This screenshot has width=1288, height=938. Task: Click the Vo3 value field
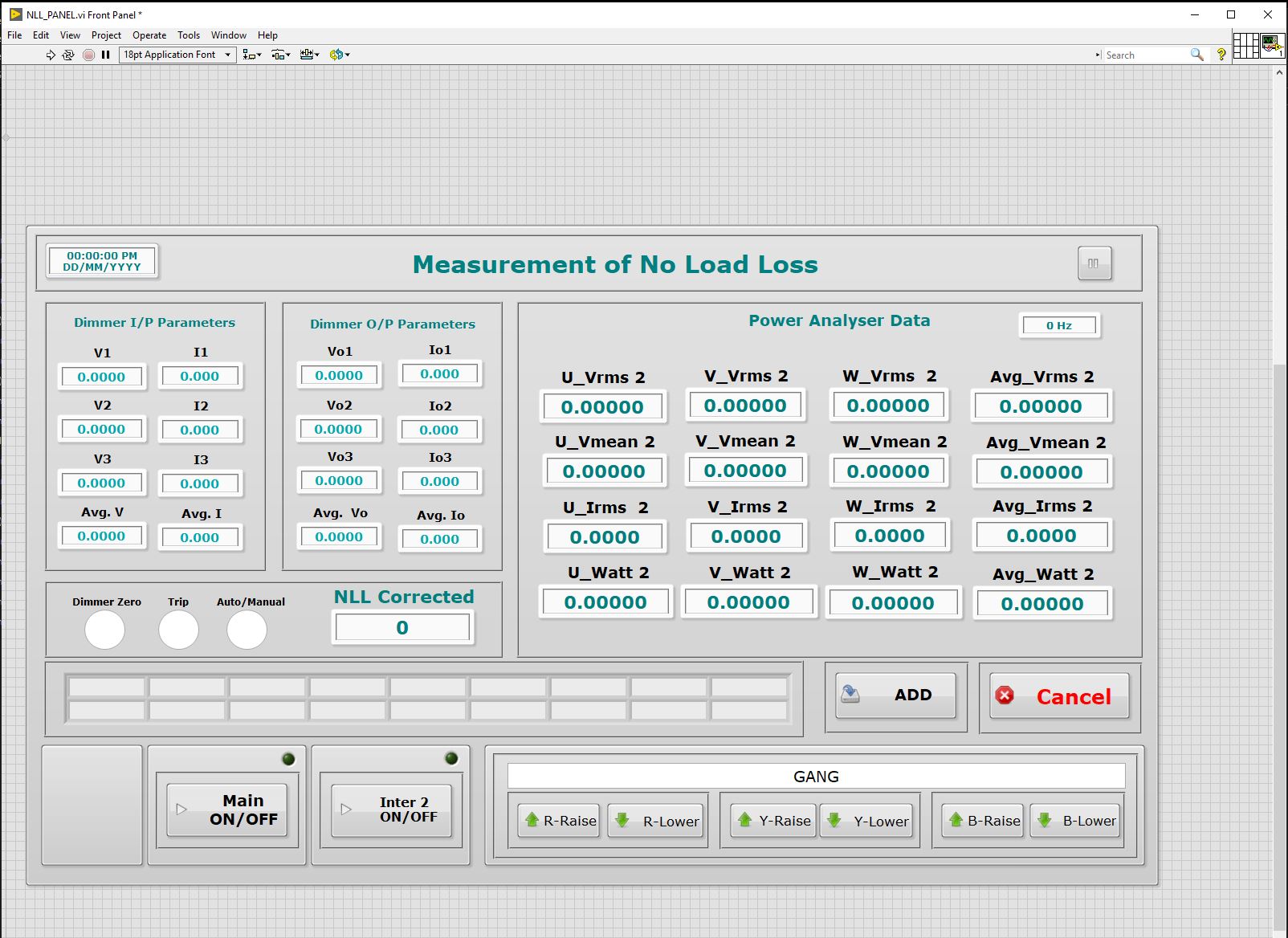pos(339,480)
